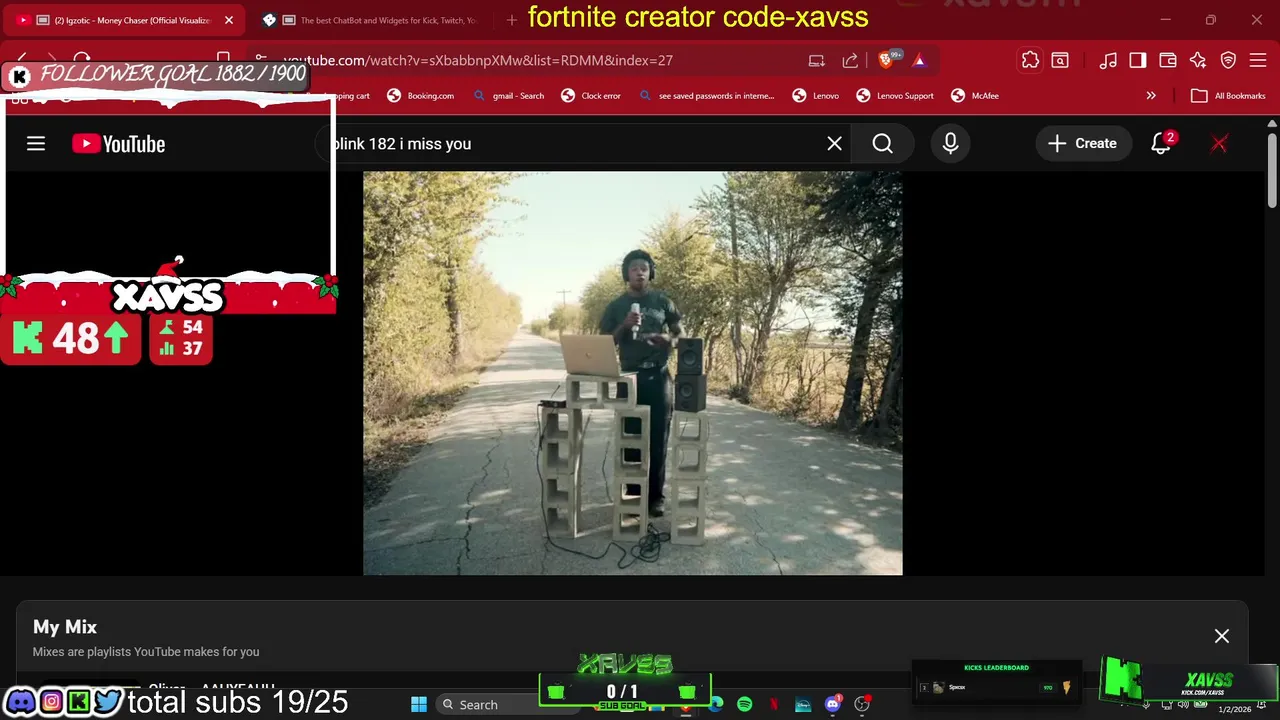
Task: Open the browser Extensions puzzle icon
Action: 1030,60
